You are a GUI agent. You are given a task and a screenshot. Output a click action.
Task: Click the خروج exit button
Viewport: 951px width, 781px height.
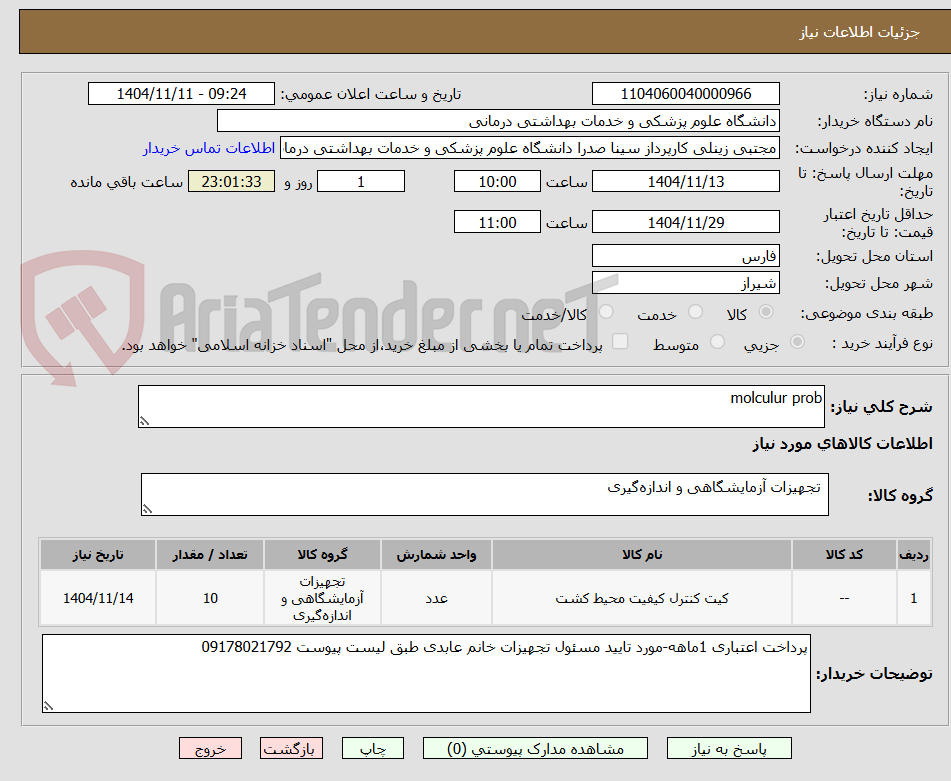(210, 748)
